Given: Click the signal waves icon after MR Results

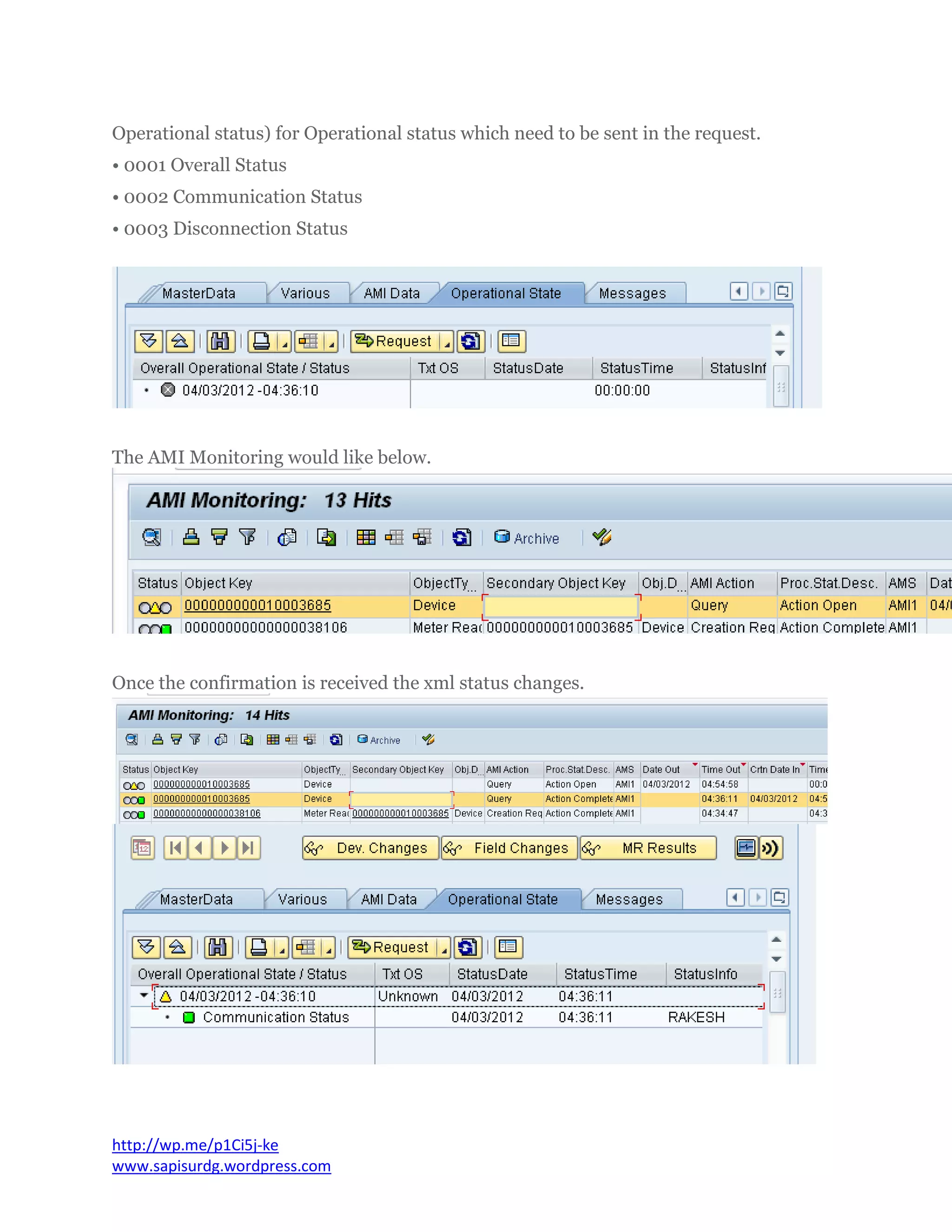Looking at the screenshot, I should (x=771, y=848).
